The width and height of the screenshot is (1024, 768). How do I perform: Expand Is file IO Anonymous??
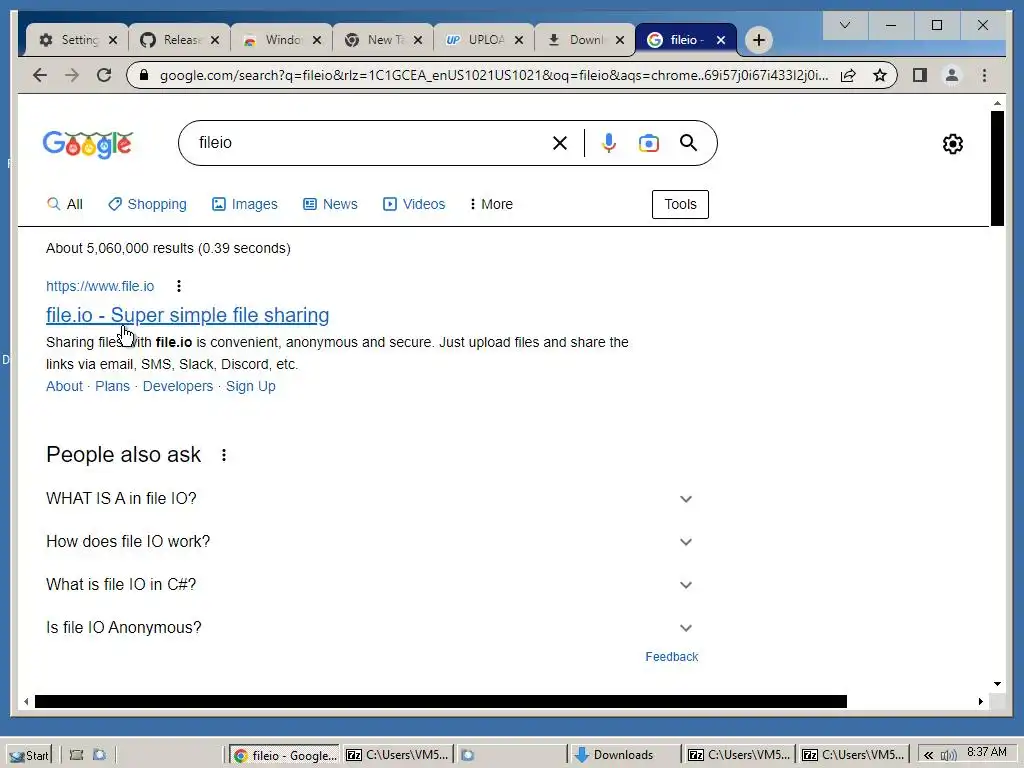369,628
